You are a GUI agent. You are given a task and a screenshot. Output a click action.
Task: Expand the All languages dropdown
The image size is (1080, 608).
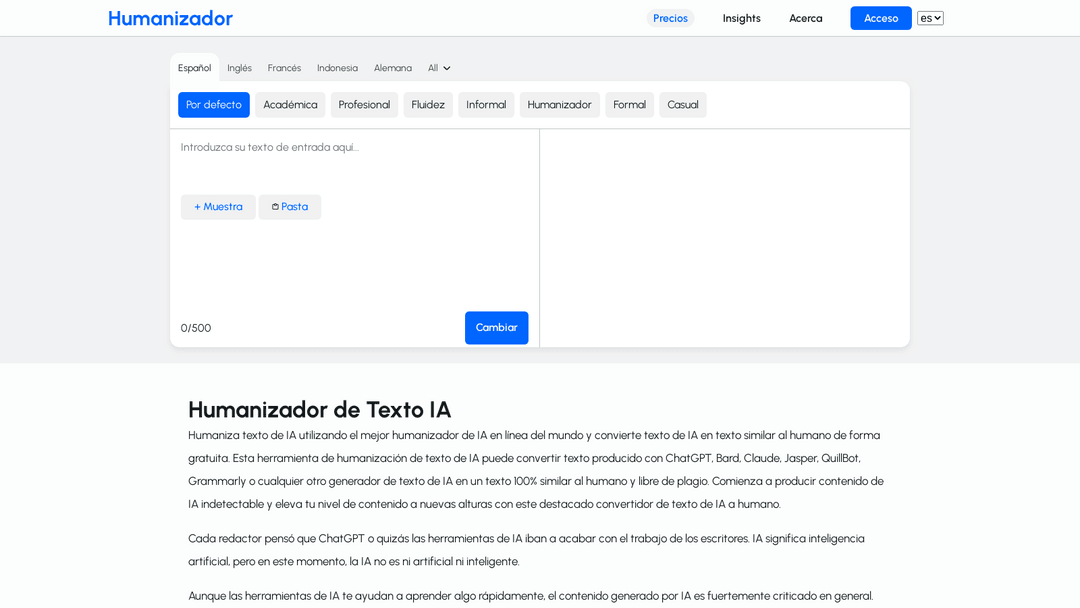click(x=439, y=67)
